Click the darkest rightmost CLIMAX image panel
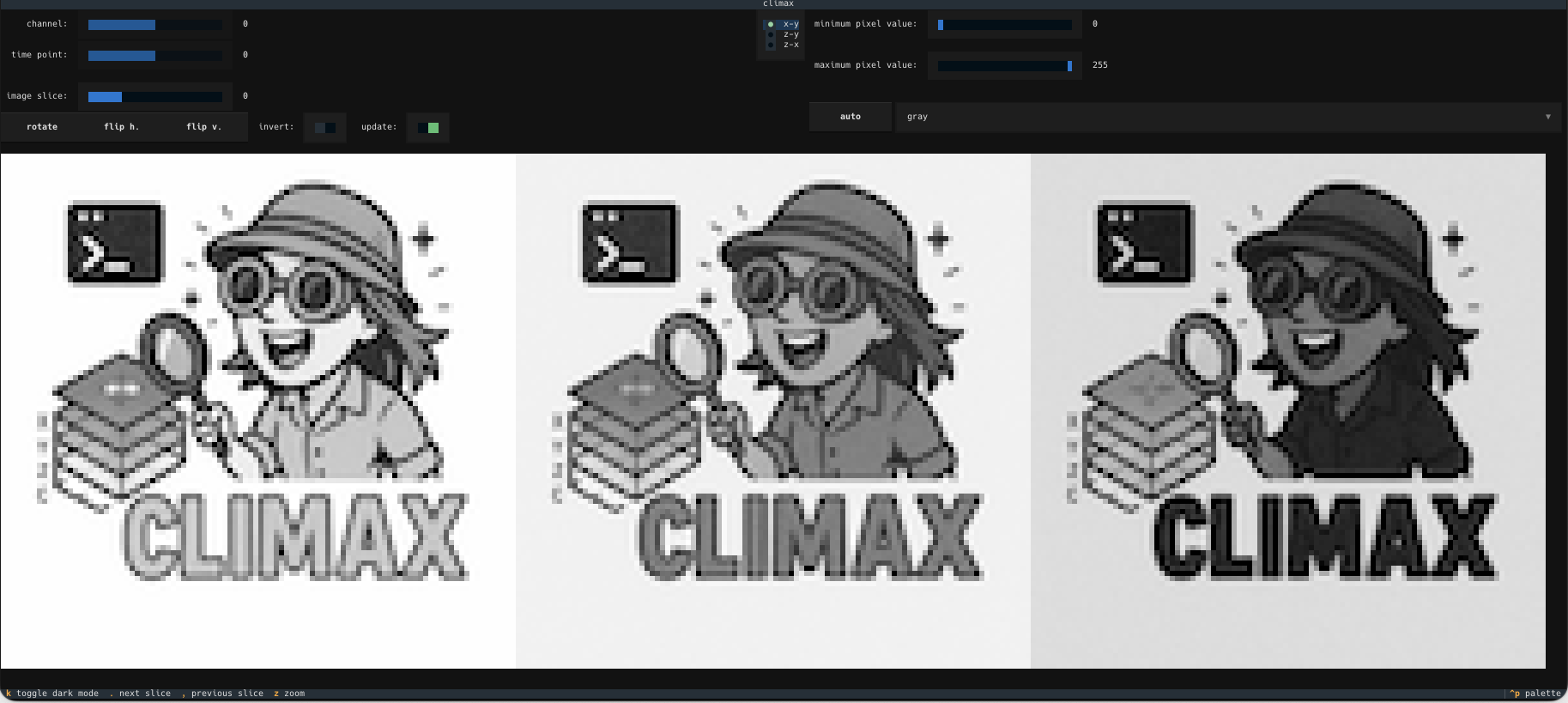The image size is (1568, 703). (1287, 411)
